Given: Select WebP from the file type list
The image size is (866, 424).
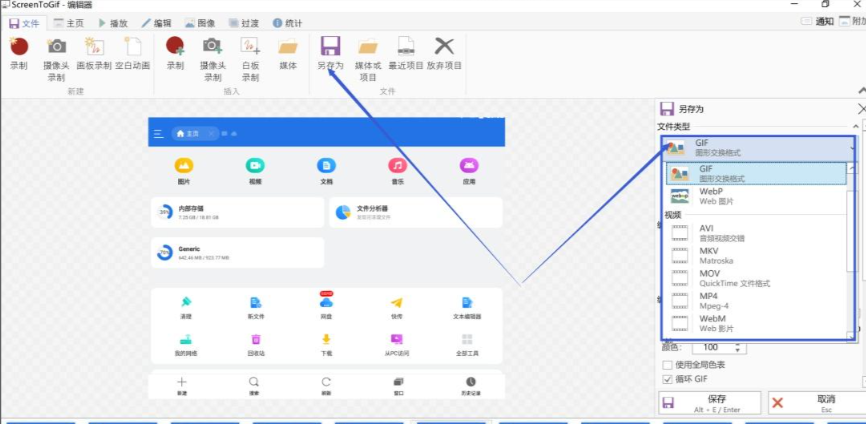Looking at the screenshot, I should pyautogui.click(x=710, y=196).
